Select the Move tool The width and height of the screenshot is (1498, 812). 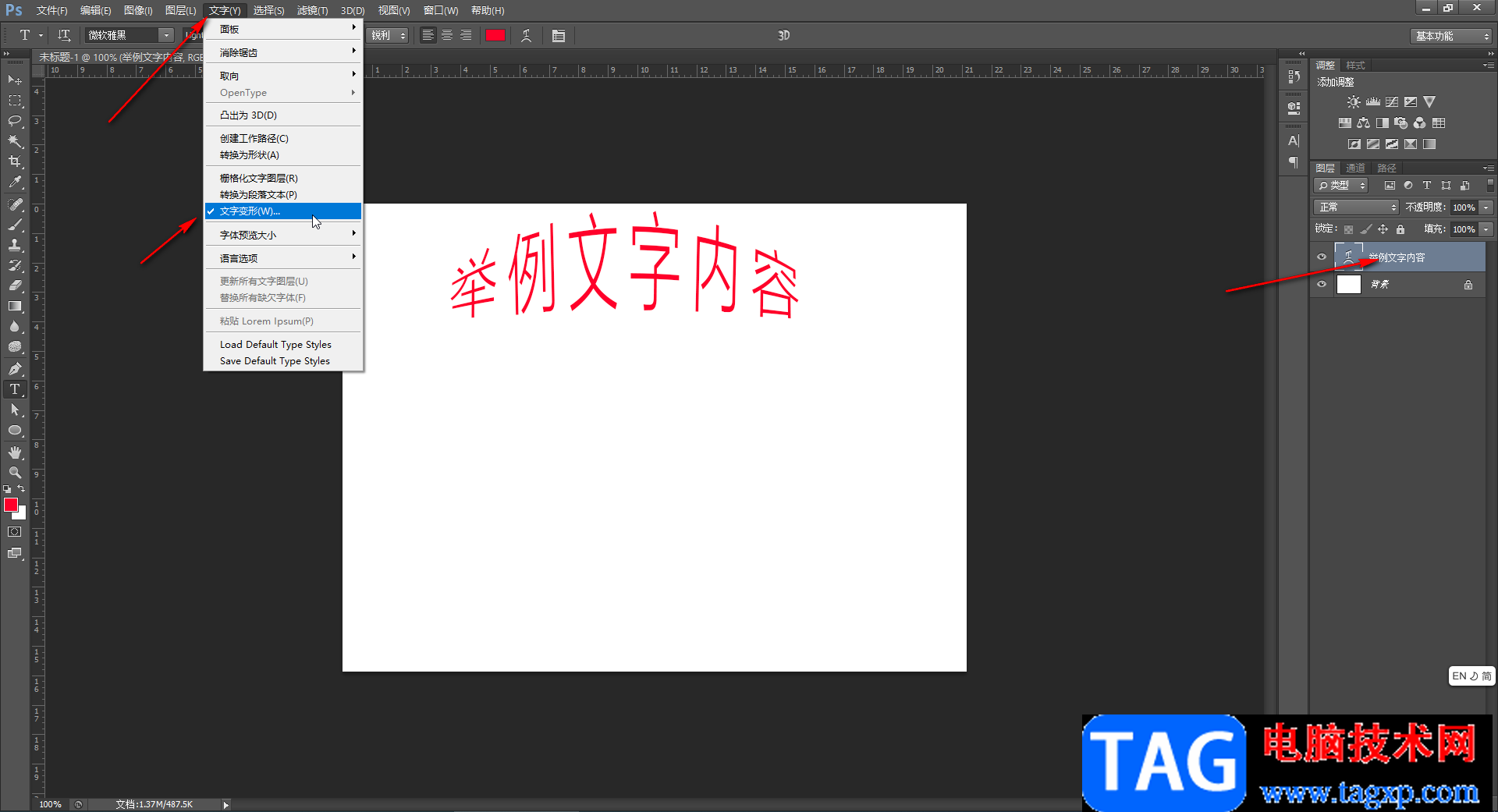[15, 80]
